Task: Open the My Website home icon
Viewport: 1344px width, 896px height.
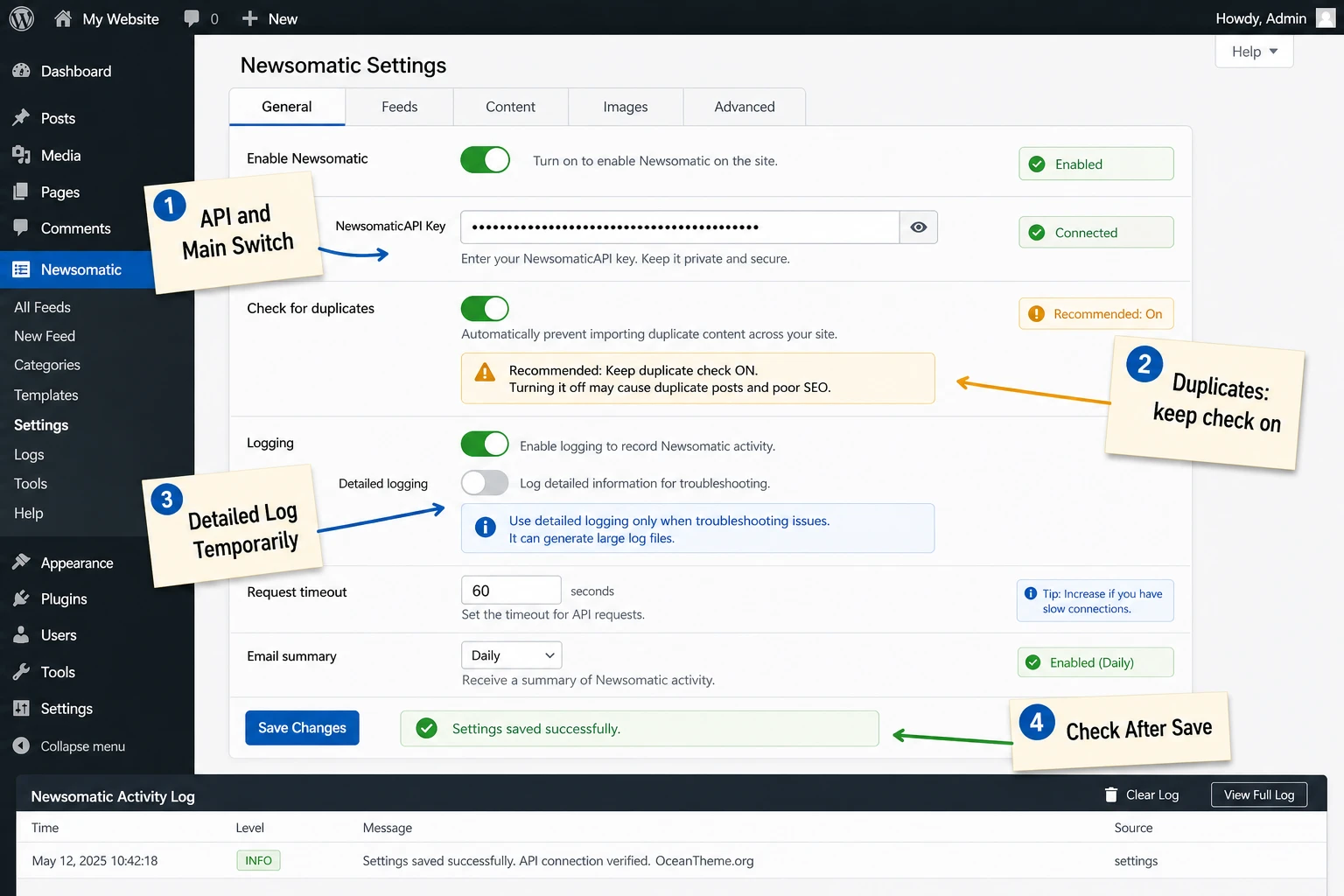Action: 63,18
